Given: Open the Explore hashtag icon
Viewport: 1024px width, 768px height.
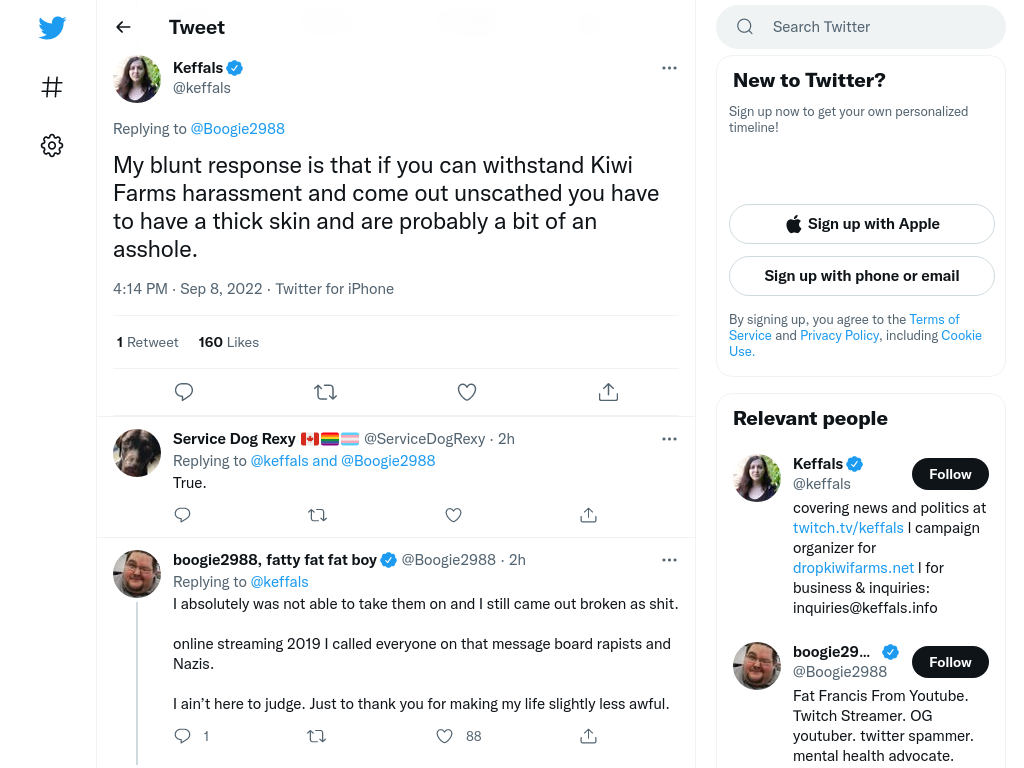Looking at the screenshot, I should [52, 87].
